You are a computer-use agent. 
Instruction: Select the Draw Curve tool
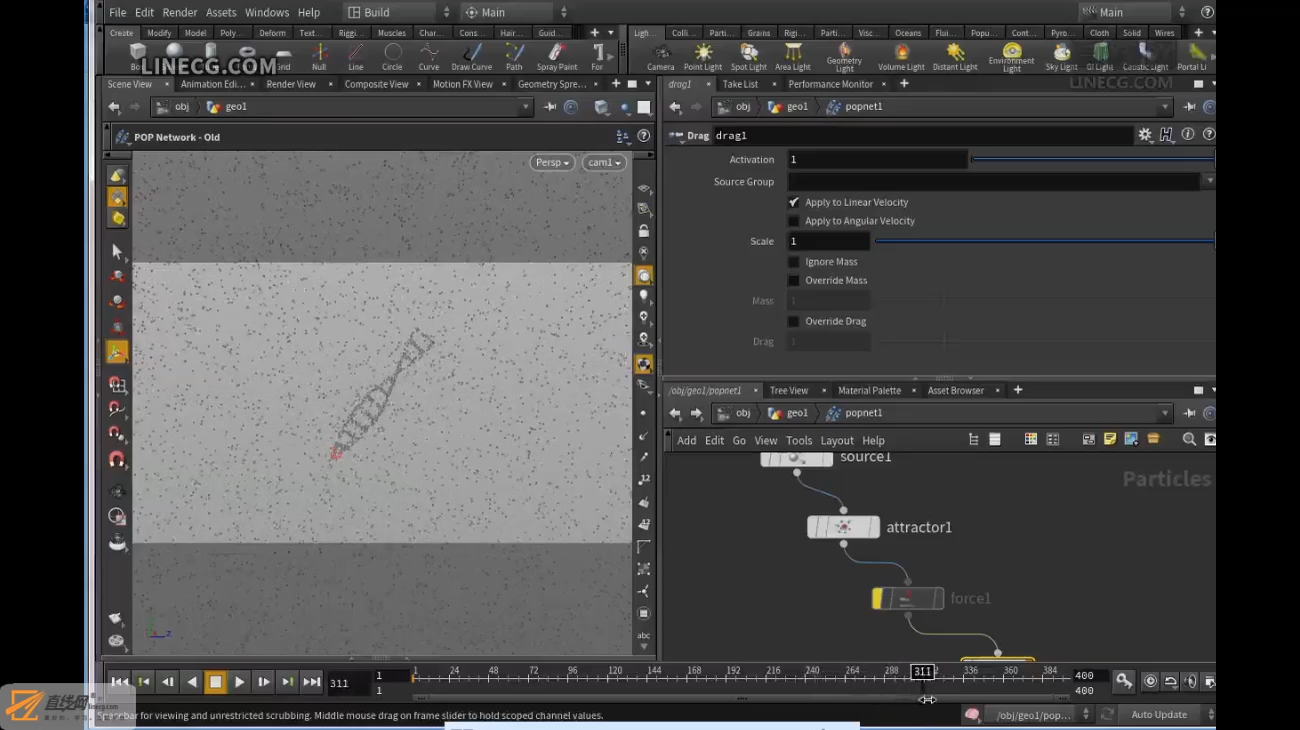point(472,56)
